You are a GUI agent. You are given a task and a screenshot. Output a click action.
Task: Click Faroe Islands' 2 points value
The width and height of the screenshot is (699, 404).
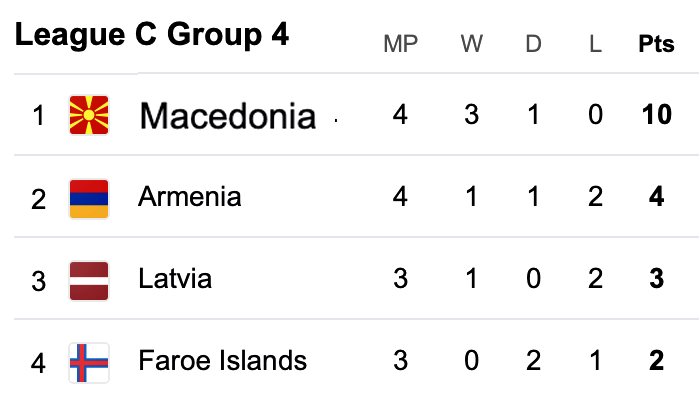tap(656, 360)
